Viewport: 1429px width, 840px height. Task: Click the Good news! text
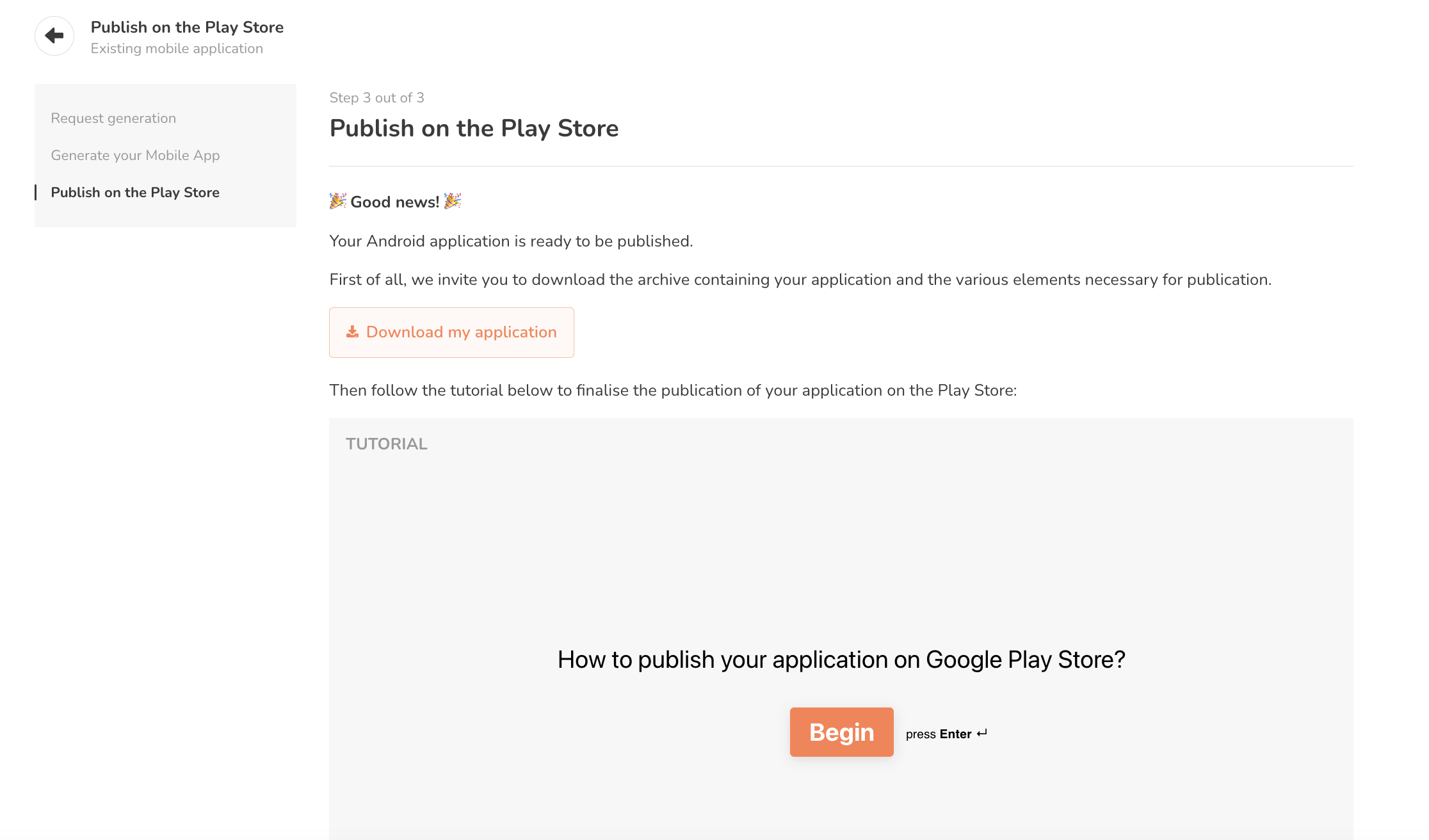coord(395,202)
